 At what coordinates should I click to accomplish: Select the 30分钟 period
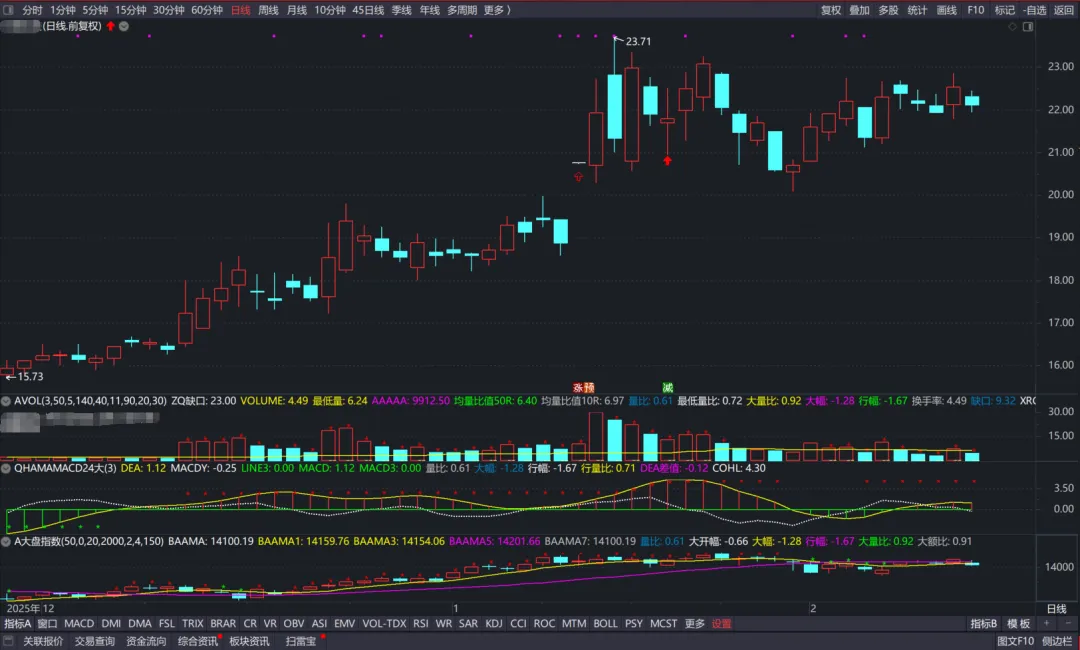click(169, 10)
